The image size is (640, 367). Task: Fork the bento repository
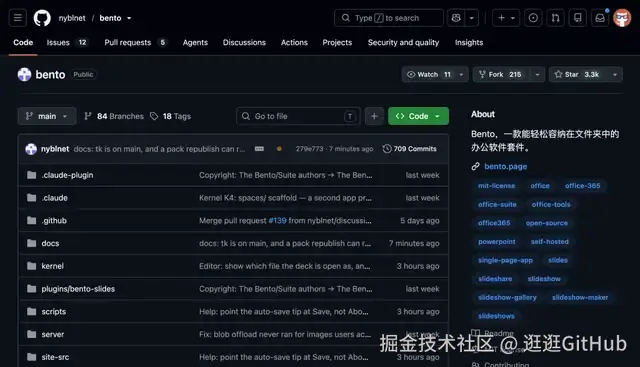[501, 75]
